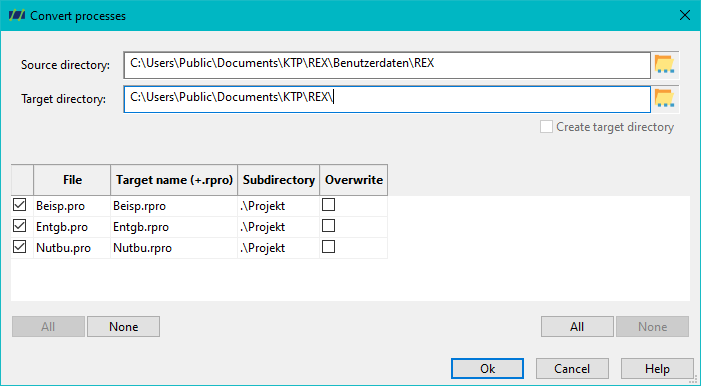Image resolution: width=701 pixels, height=386 pixels.
Task: Uncheck the Entgb.pro file checkbox
Action: [19, 226]
